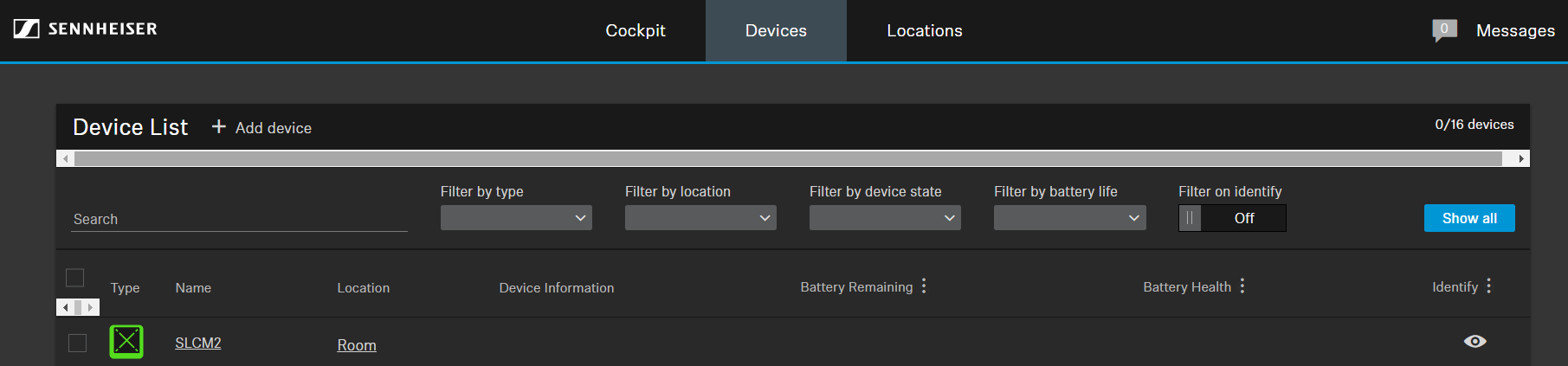The image size is (1568, 366).
Task: Open Battery Remaining column options menu
Action: point(924,286)
